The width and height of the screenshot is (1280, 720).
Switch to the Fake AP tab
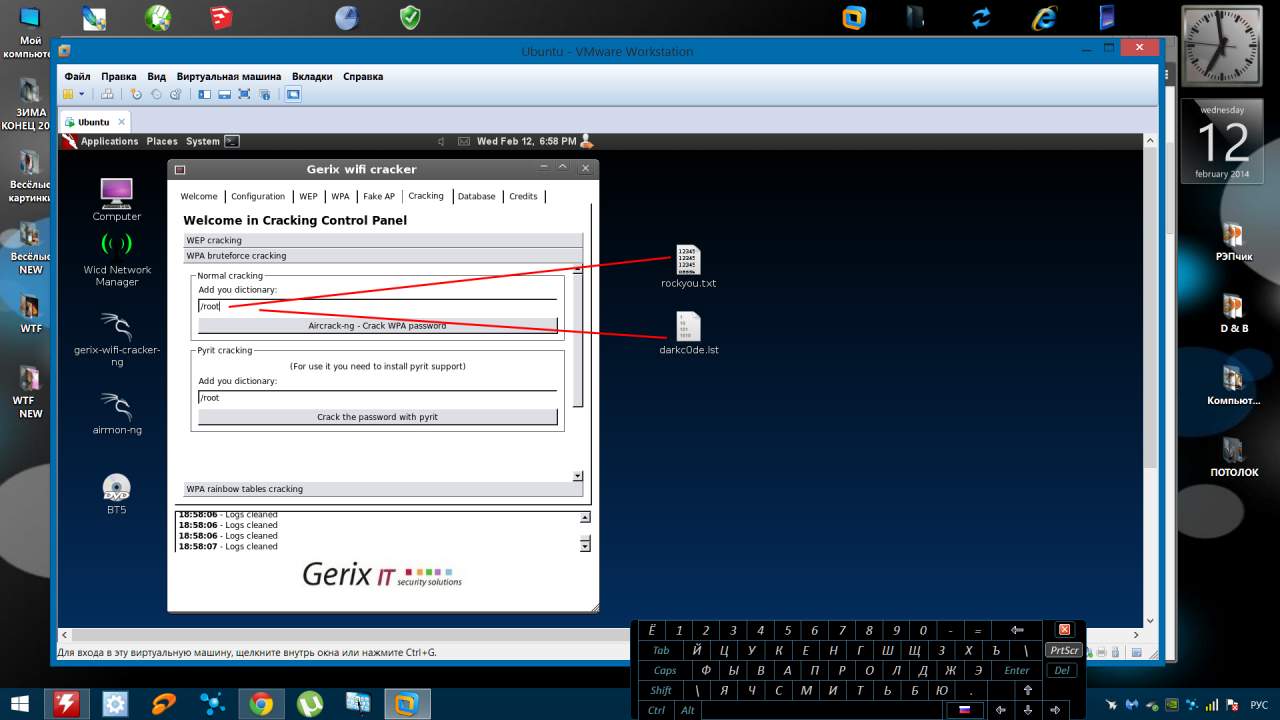click(x=379, y=196)
